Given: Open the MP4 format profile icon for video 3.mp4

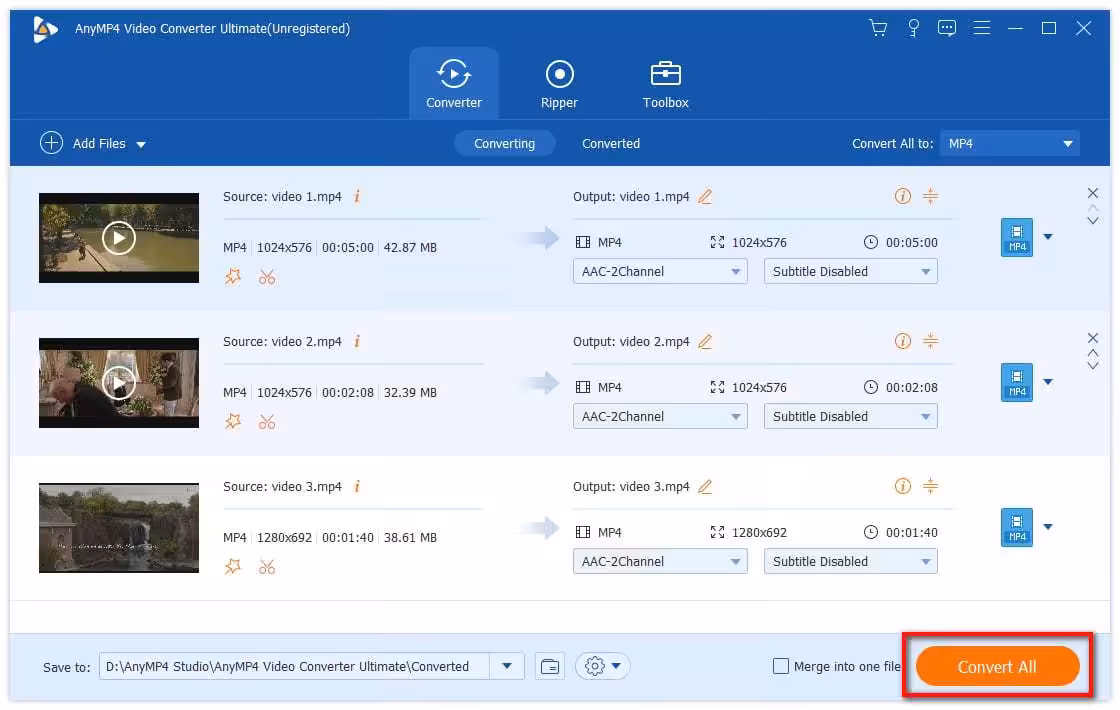Looking at the screenshot, I should [1017, 527].
